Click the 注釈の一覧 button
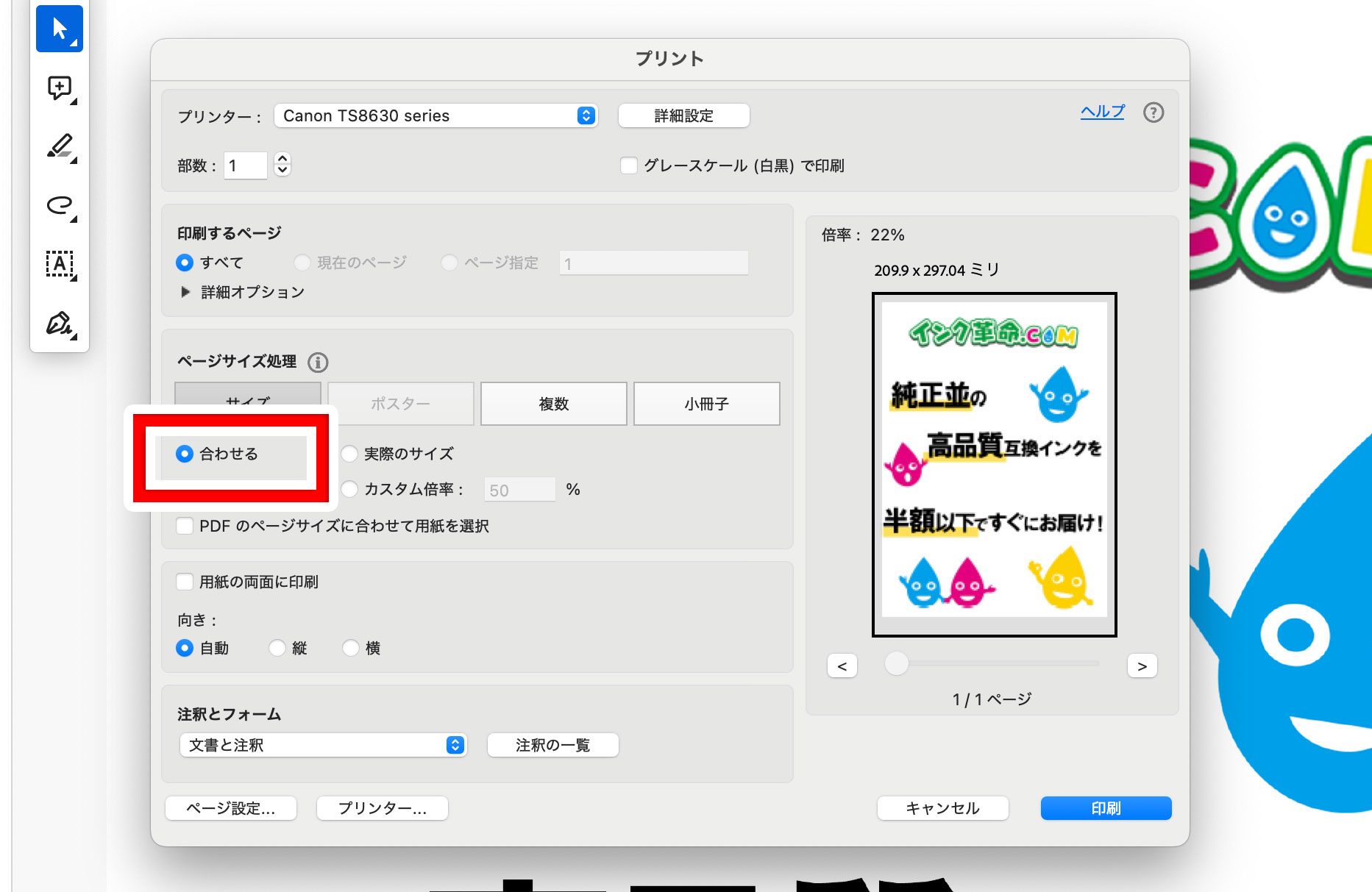The height and width of the screenshot is (892, 1372). coord(552,745)
